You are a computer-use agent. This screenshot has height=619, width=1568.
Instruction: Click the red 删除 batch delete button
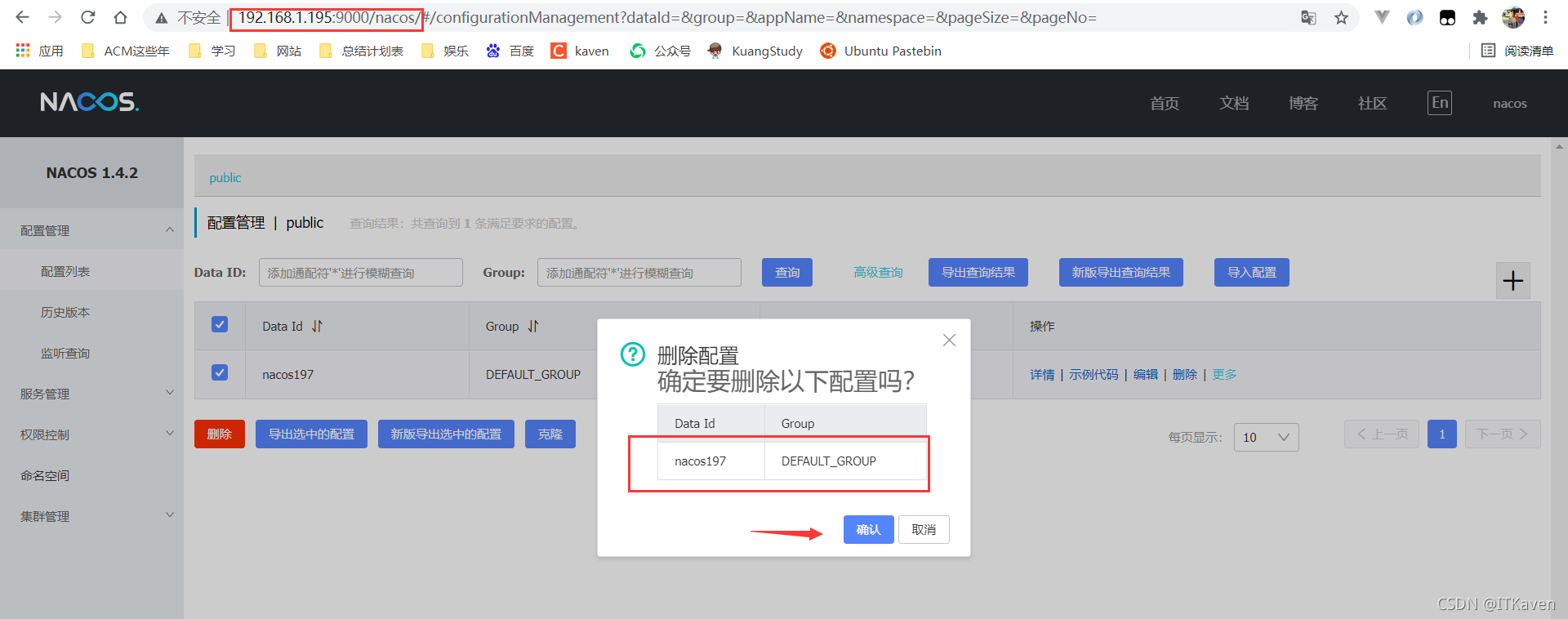point(220,434)
